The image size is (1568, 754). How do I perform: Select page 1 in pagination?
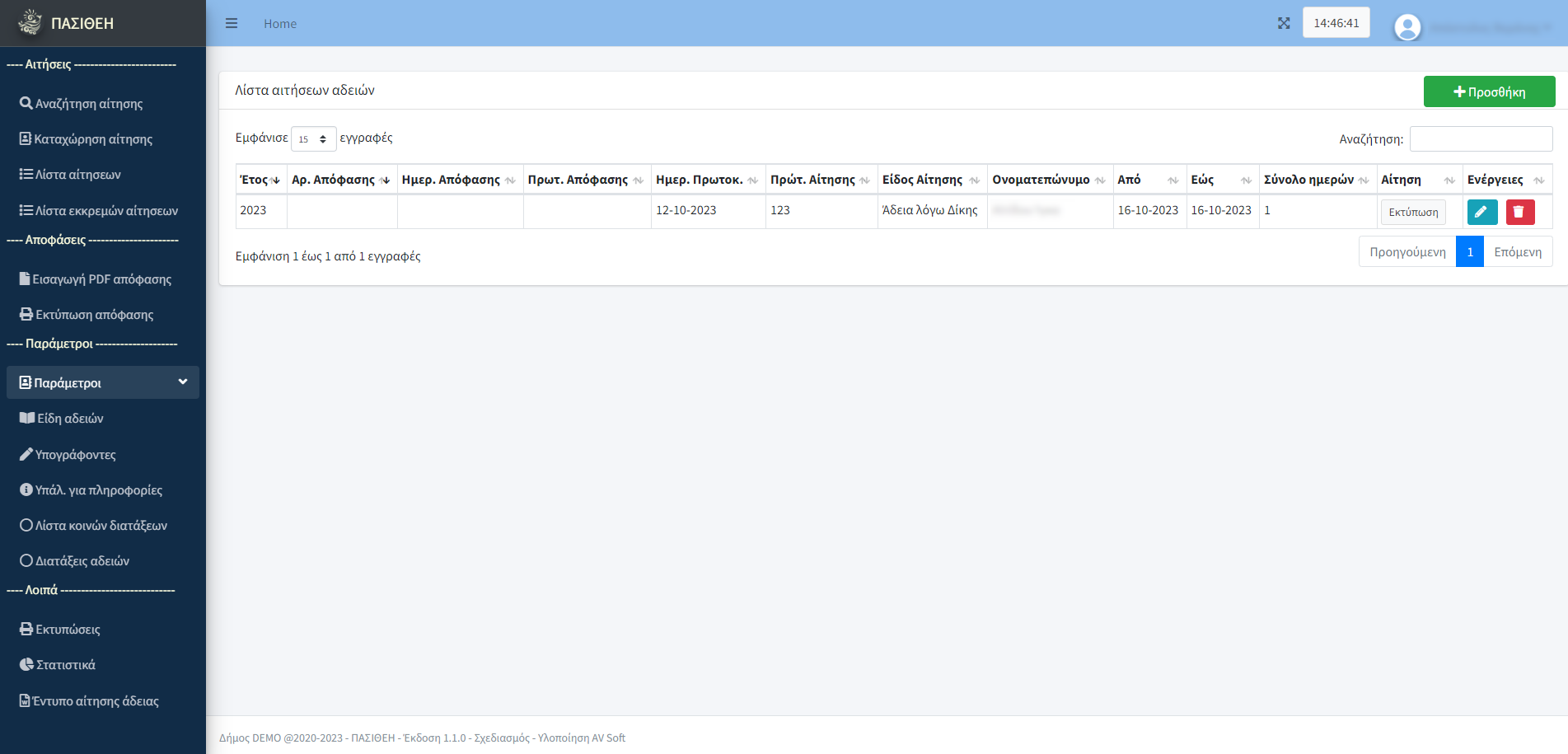1470,251
